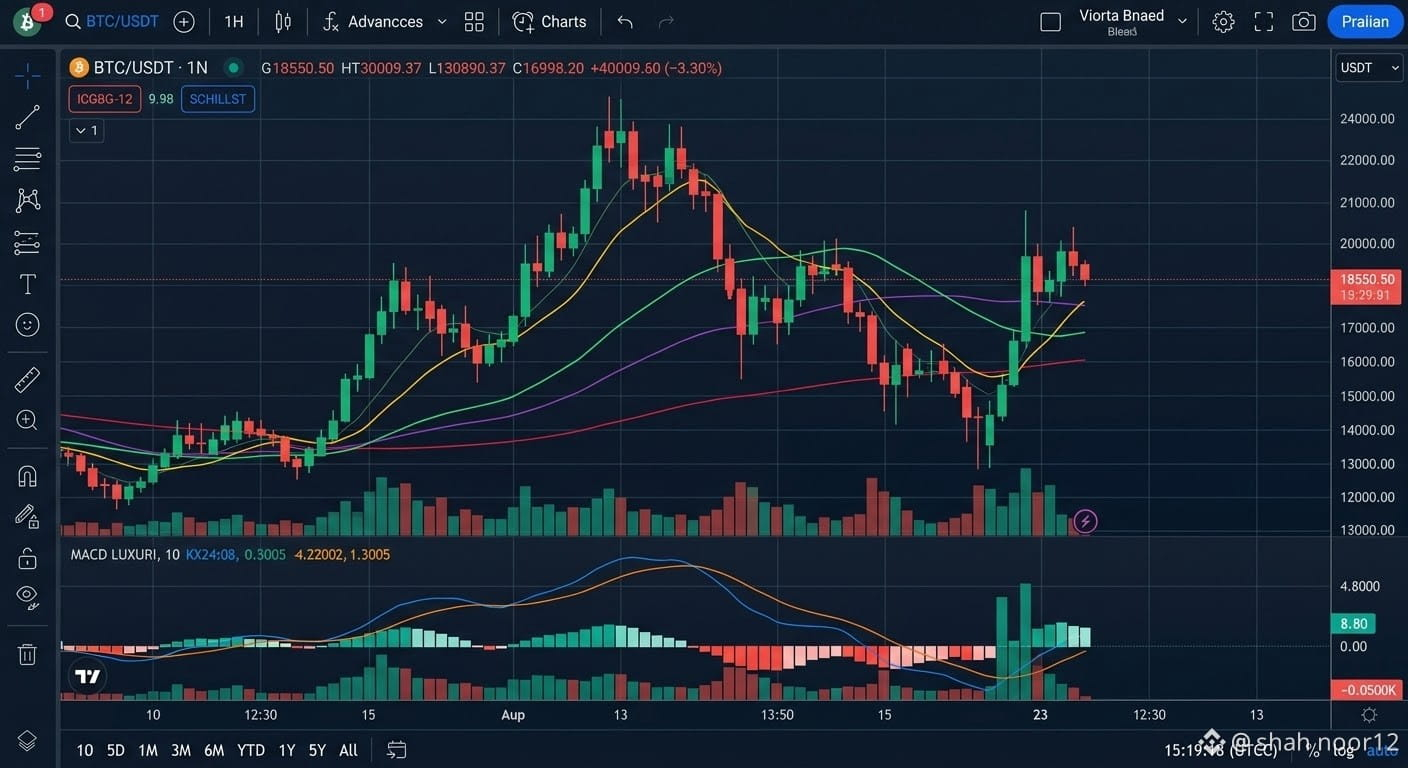Toggle hide all drawings eye icon
The width and height of the screenshot is (1408, 768).
tap(27, 598)
